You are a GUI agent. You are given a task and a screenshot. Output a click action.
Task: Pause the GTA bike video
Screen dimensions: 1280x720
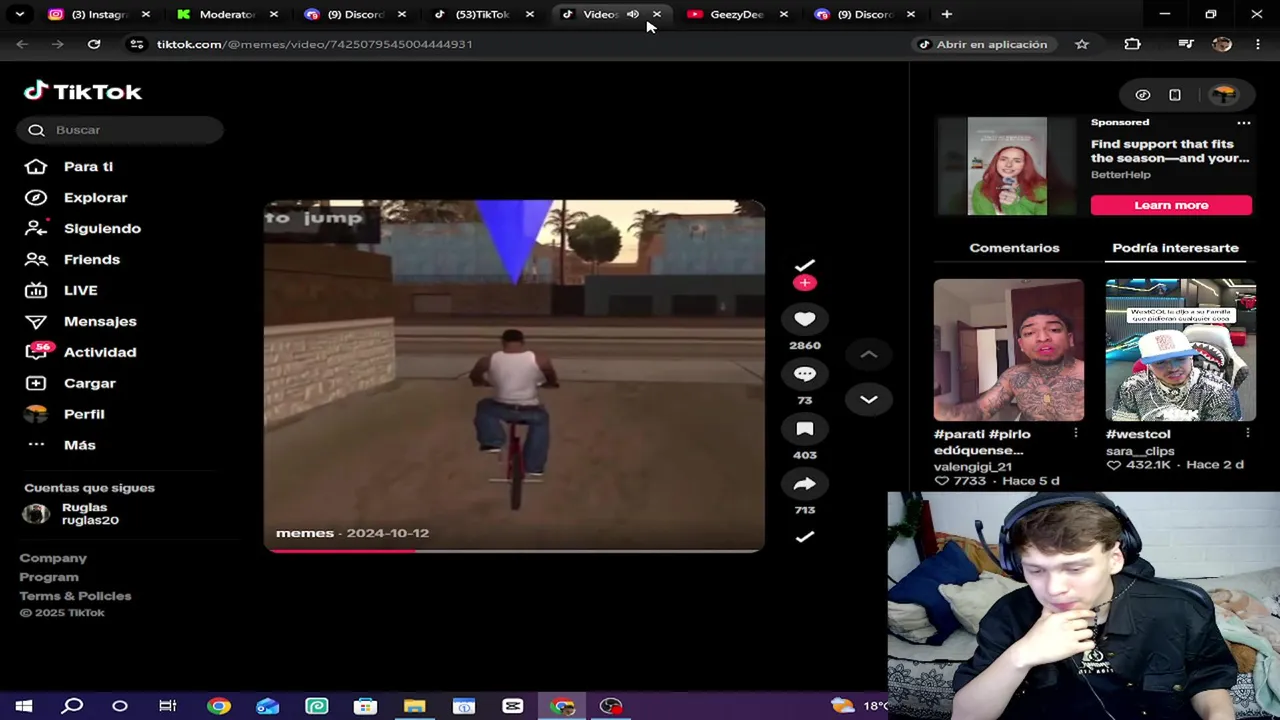pos(514,375)
